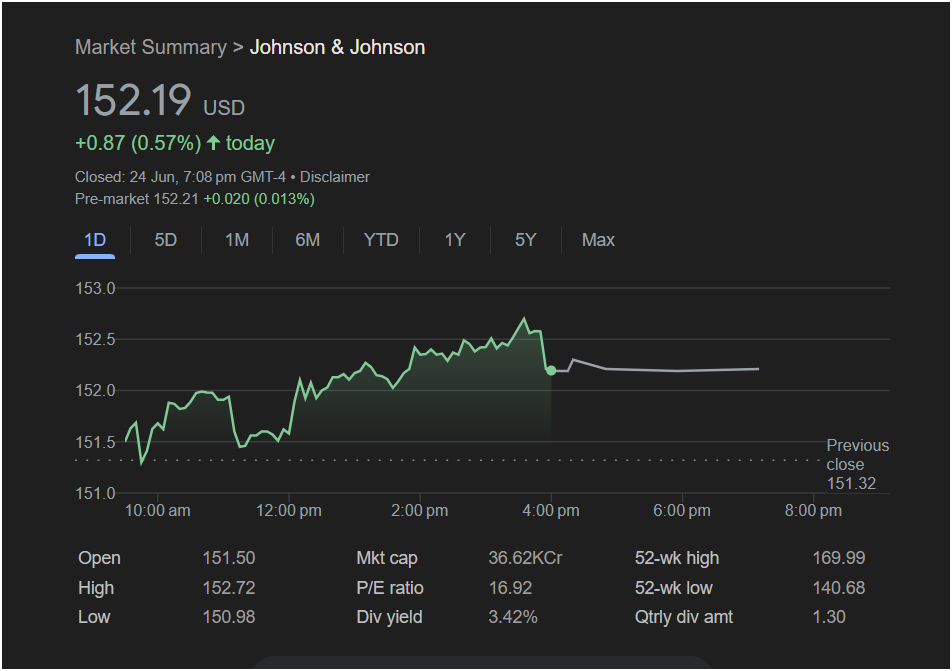Screen dimensions: 952x671
Task: Select the YTD tab
Action: click(x=381, y=240)
